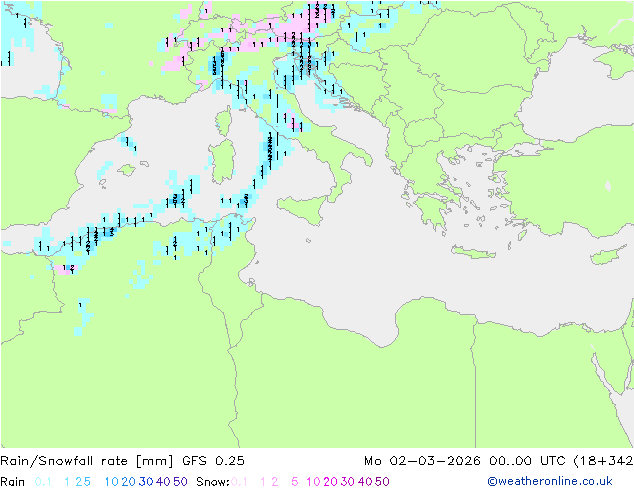Click the rain legend value 20
Screen dimensions: 634x490
tap(128, 482)
